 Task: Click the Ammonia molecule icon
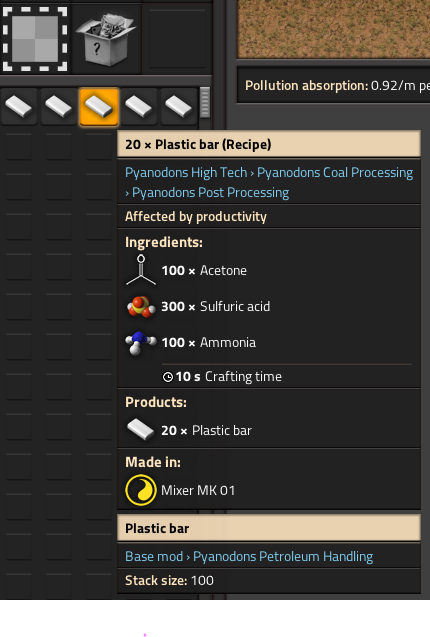[141, 342]
